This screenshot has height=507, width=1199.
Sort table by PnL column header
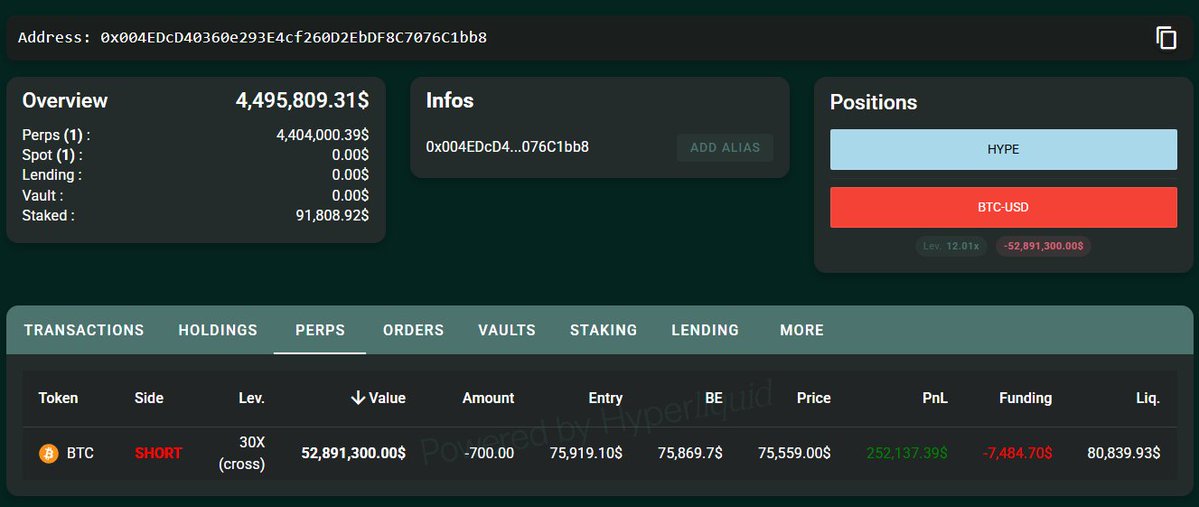coord(935,398)
